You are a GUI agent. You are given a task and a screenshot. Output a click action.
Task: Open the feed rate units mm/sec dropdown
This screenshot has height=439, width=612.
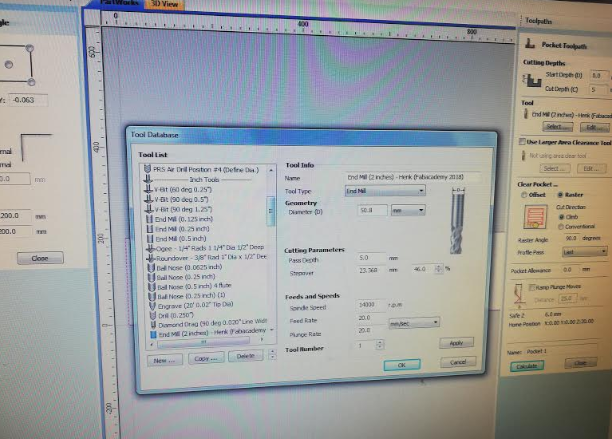coord(414,323)
